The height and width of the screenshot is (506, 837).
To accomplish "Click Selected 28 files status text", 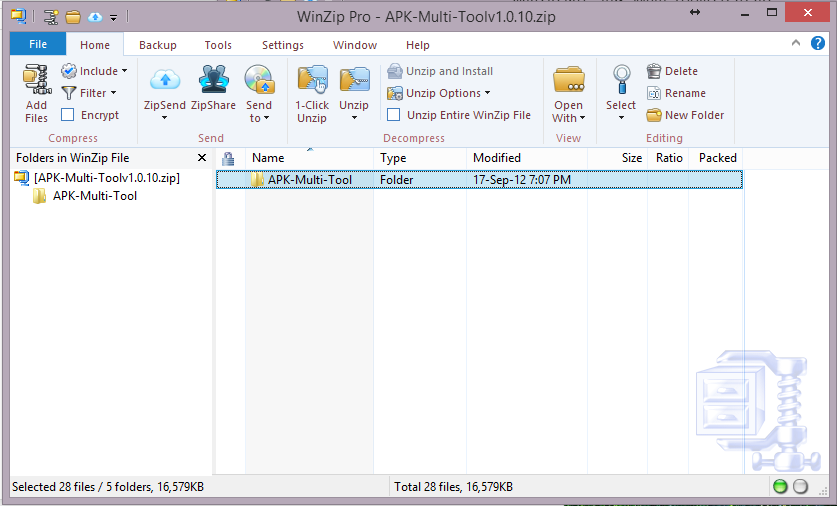I will (x=108, y=487).
